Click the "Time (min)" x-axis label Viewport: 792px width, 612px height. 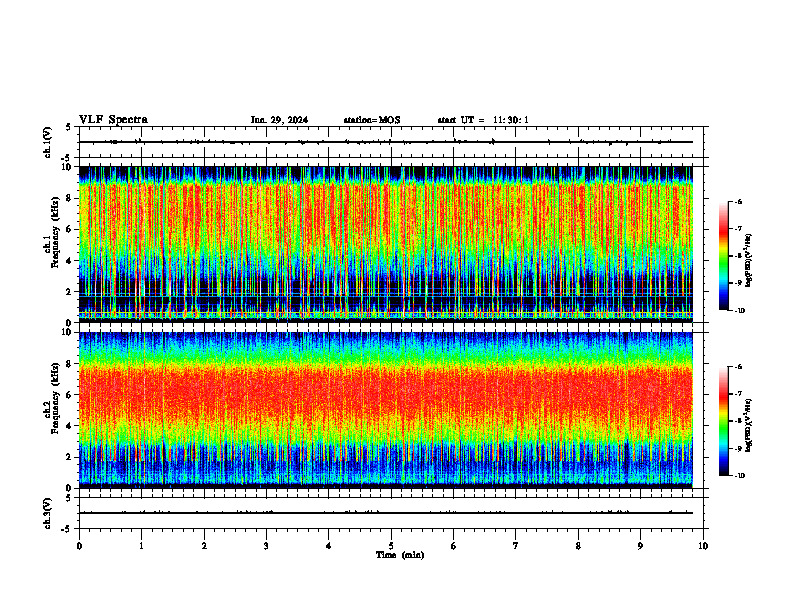[x=400, y=555]
